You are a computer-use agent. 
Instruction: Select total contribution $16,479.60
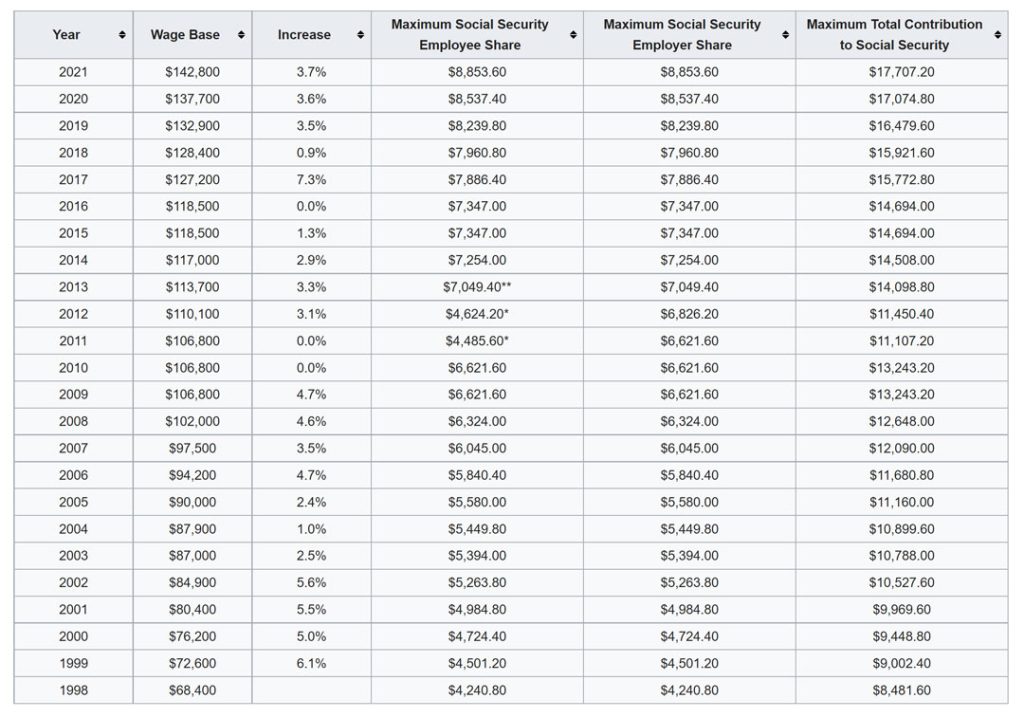pyautogui.click(x=901, y=125)
